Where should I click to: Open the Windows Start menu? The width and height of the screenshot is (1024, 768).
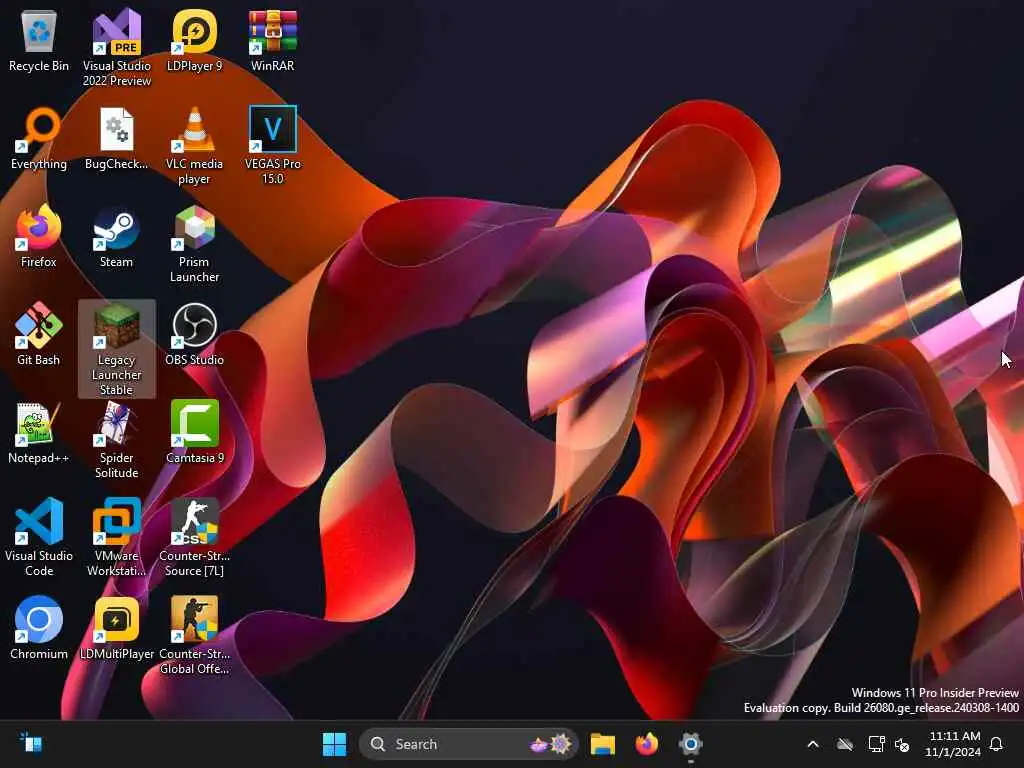pyautogui.click(x=334, y=744)
